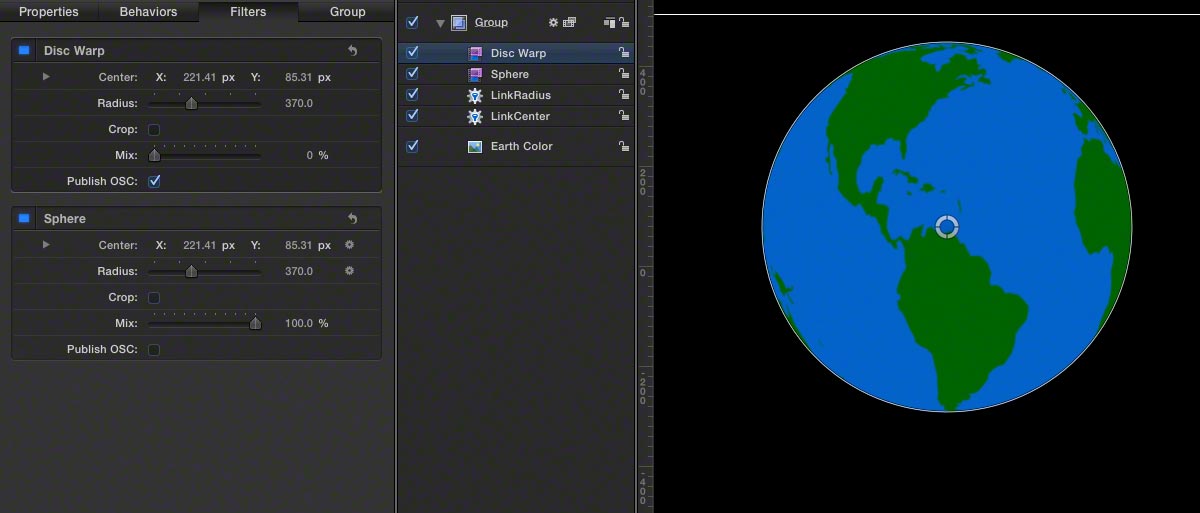1200x513 pixels.
Task: Click the Sphere filter icon in layers
Action: click(476, 74)
